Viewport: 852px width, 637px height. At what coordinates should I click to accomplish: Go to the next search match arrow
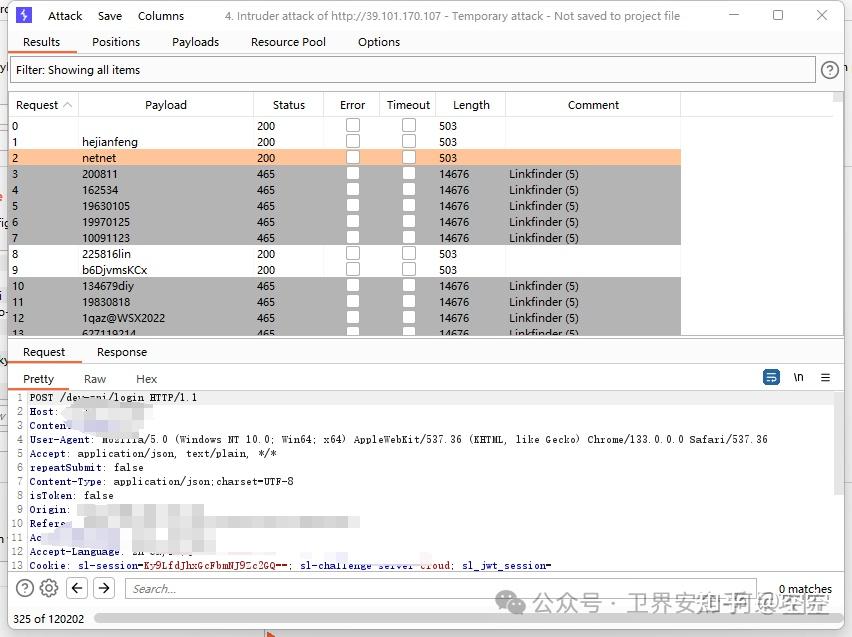[104, 588]
